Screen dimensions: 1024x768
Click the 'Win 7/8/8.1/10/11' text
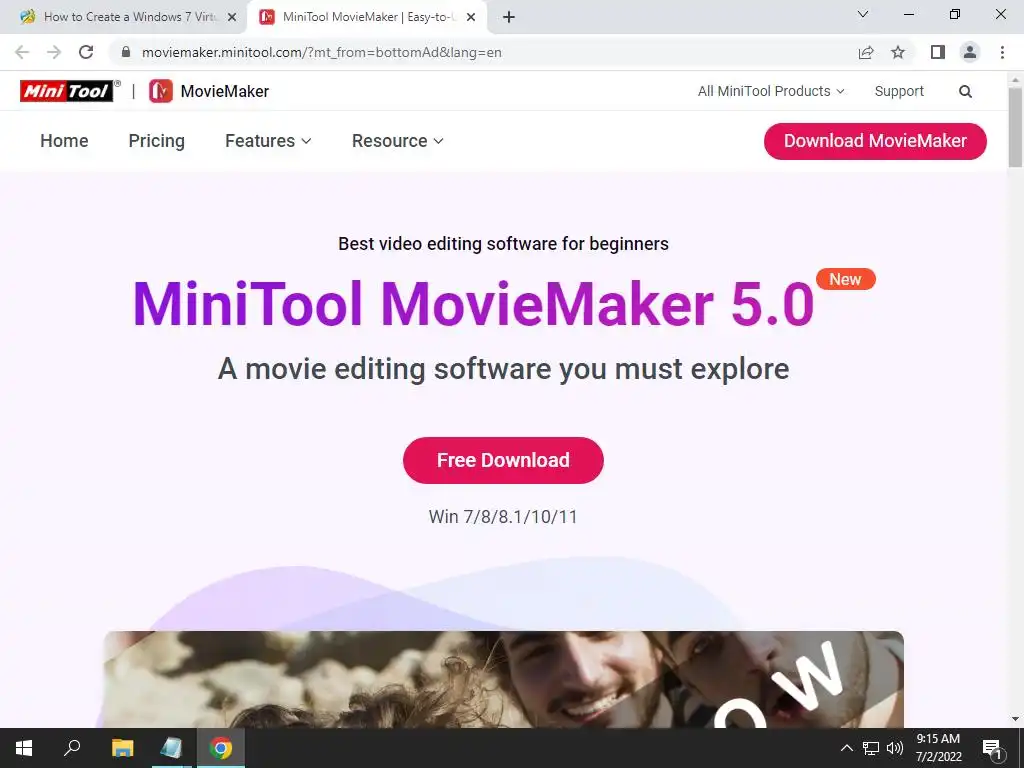(x=503, y=517)
